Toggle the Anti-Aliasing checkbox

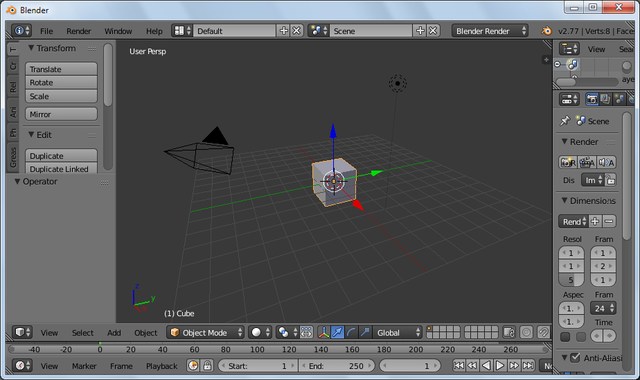click(575, 358)
